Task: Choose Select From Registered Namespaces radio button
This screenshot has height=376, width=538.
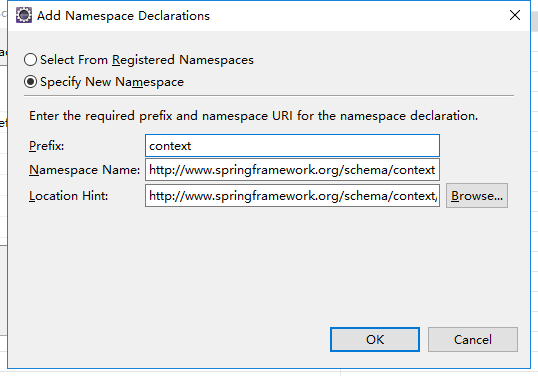Action: pyautogui.click(x=31, y=60)
